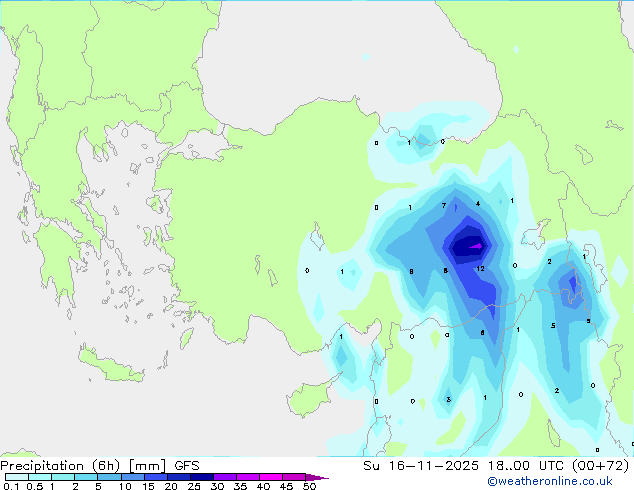Screen dimensions: 634x490
Task: Click the 50 legend scale label
Action: coord(309,486)
